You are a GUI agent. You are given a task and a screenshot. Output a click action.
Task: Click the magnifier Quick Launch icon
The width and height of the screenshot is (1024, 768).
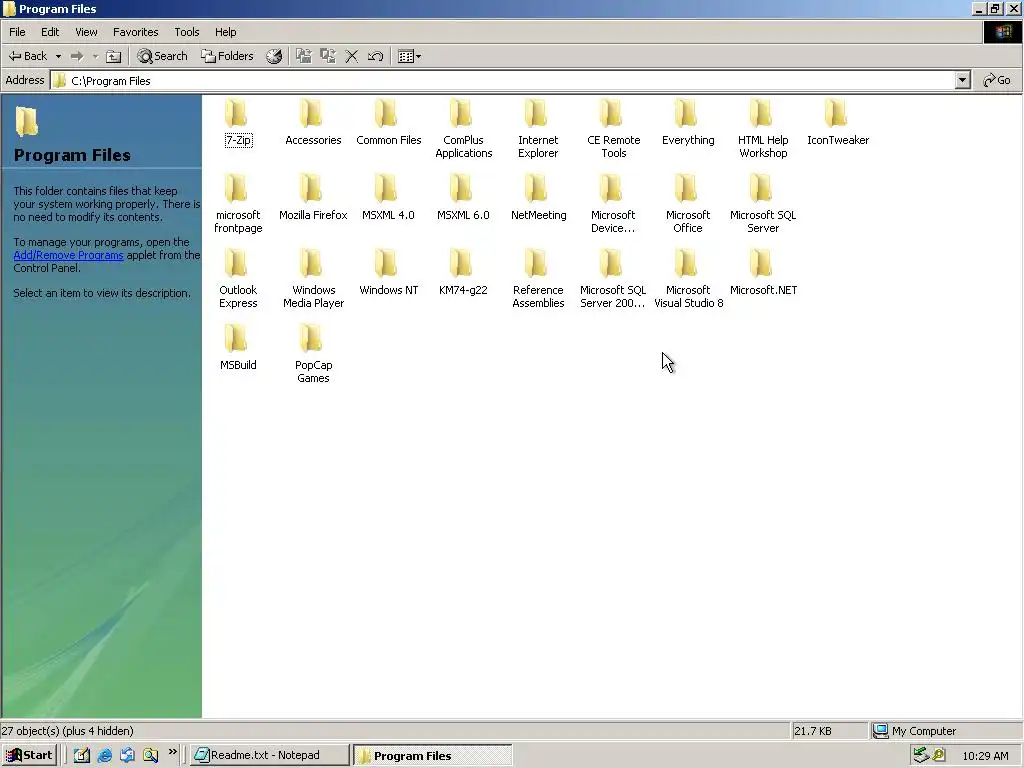151,755
